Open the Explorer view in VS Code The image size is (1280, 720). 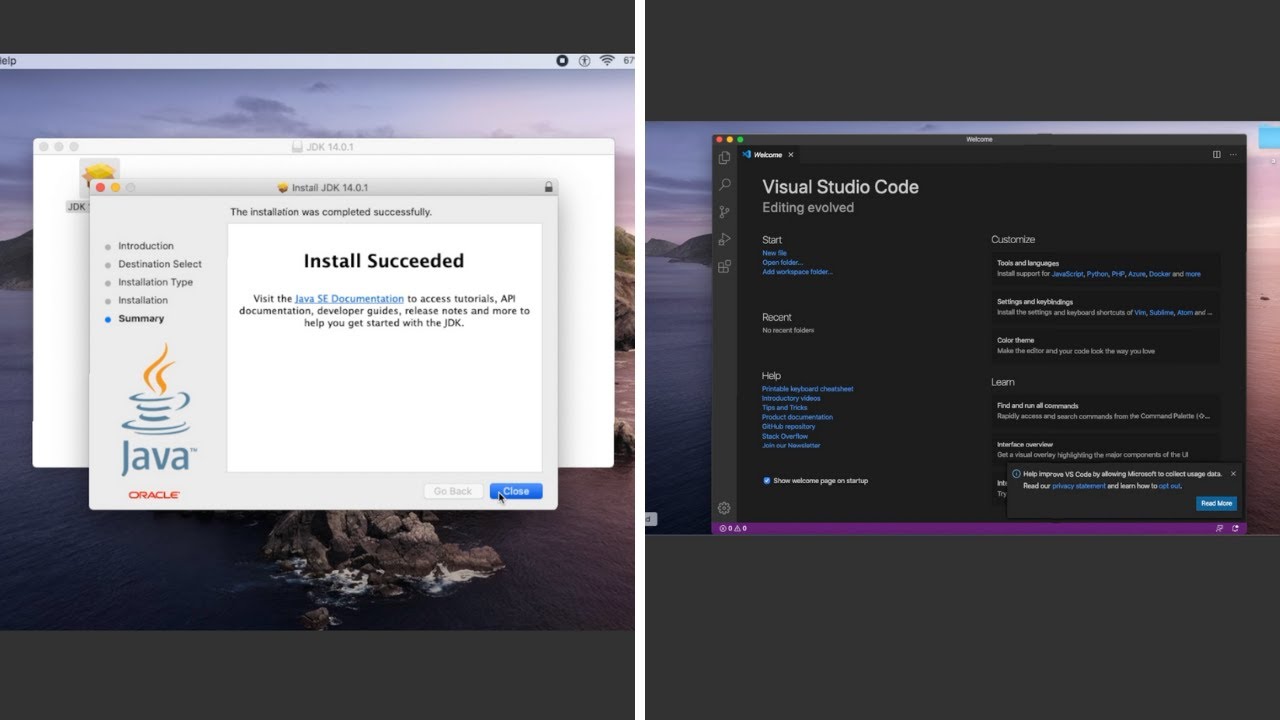[724, 158]
